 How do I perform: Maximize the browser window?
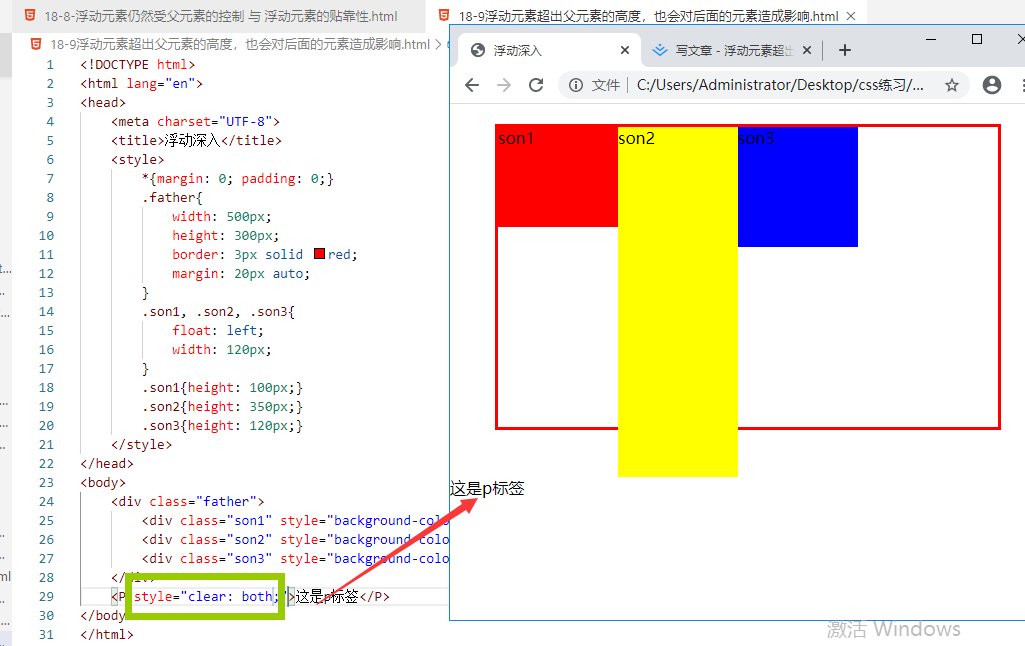click(977, 39)
